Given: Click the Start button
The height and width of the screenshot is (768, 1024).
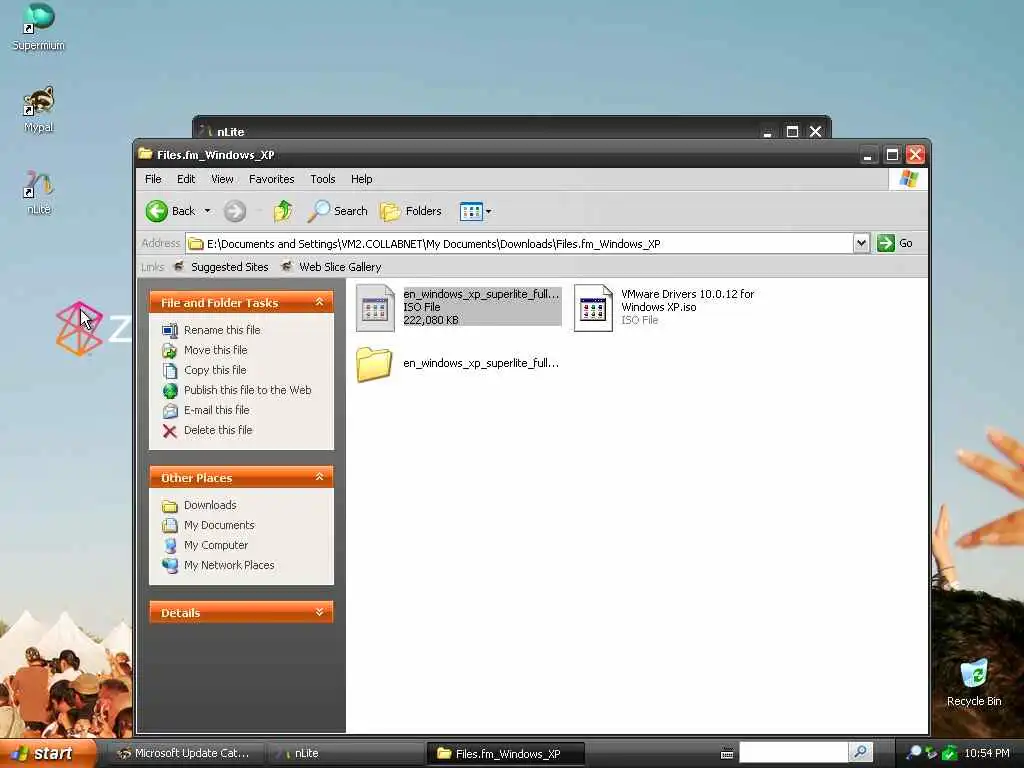Looking at the screenshot, I should [x=47, y=753].
